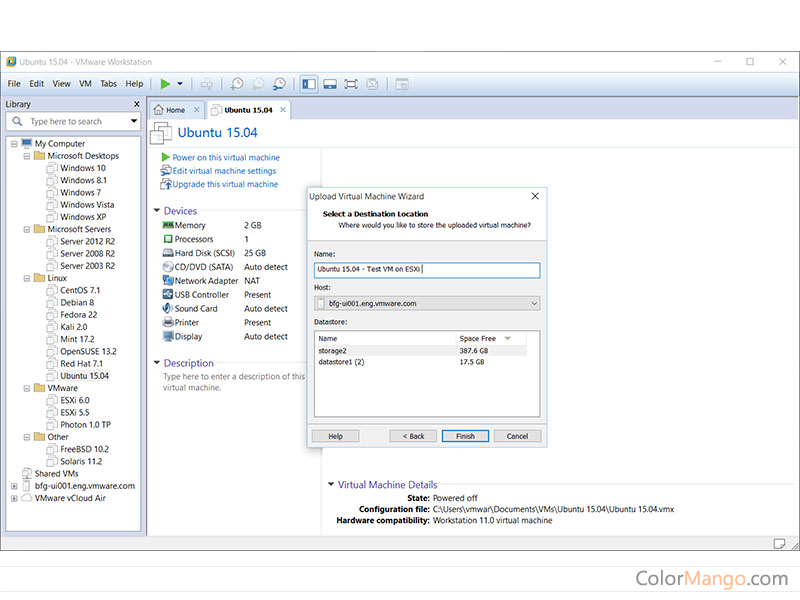This screenshot has height=600, width=800.
Task: Open the power options dropdown arrow
Action: [180, 84]
